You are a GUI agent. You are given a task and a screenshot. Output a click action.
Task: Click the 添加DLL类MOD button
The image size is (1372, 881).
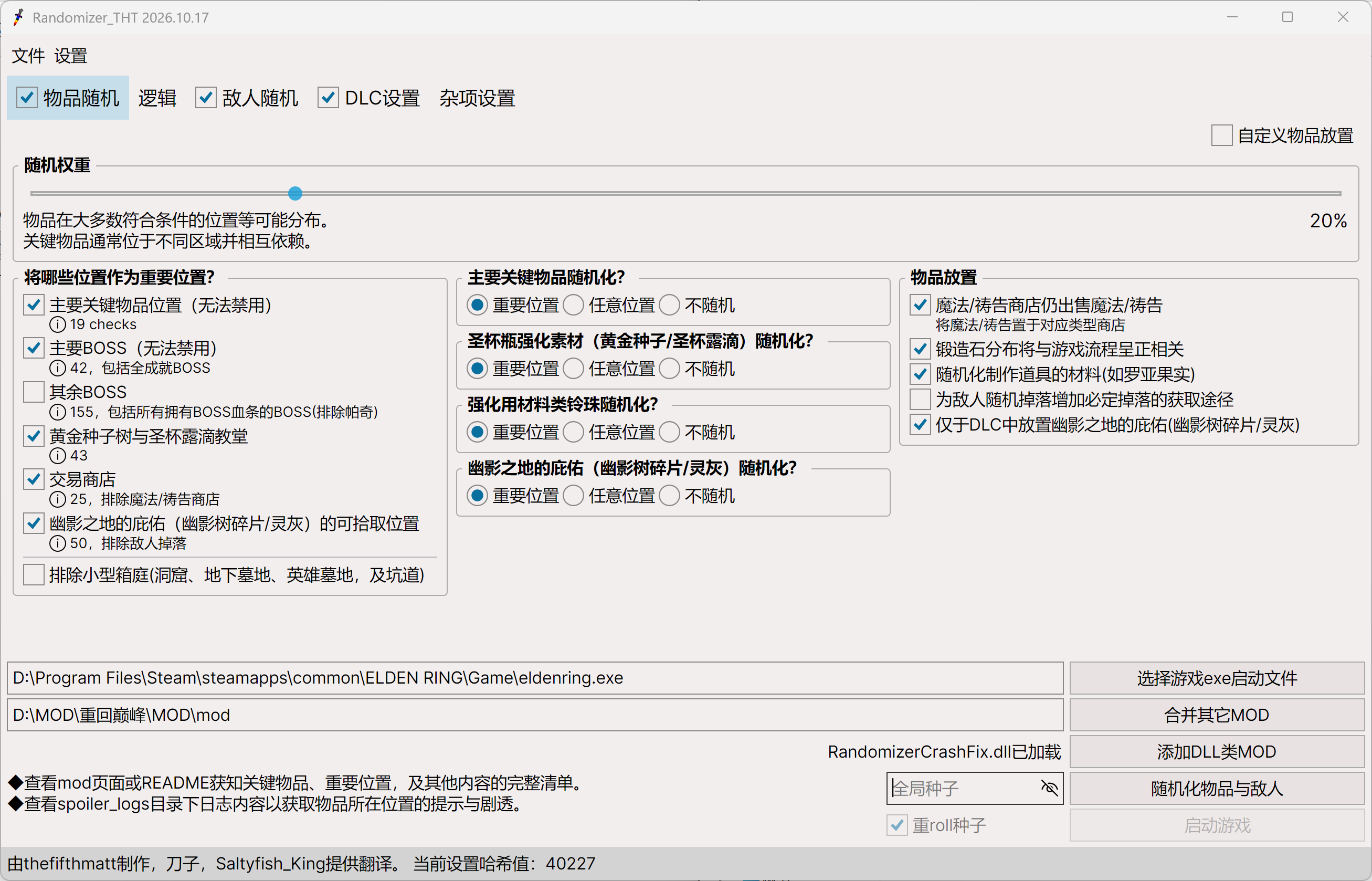(x=1217, y=751)
